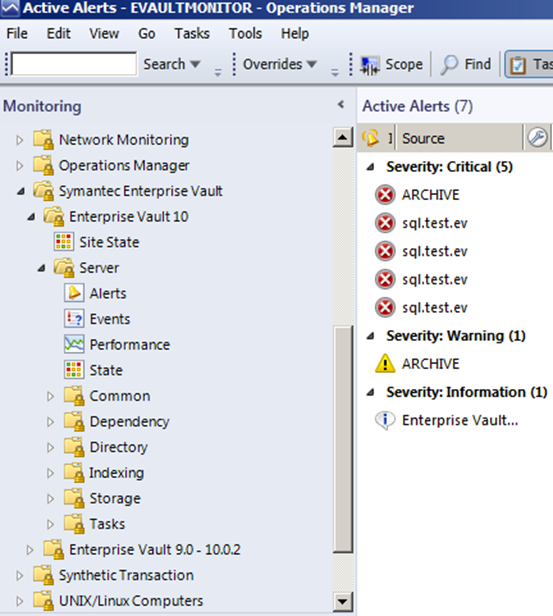
Task: Collapse the Server node
Action: click(41, 268)
